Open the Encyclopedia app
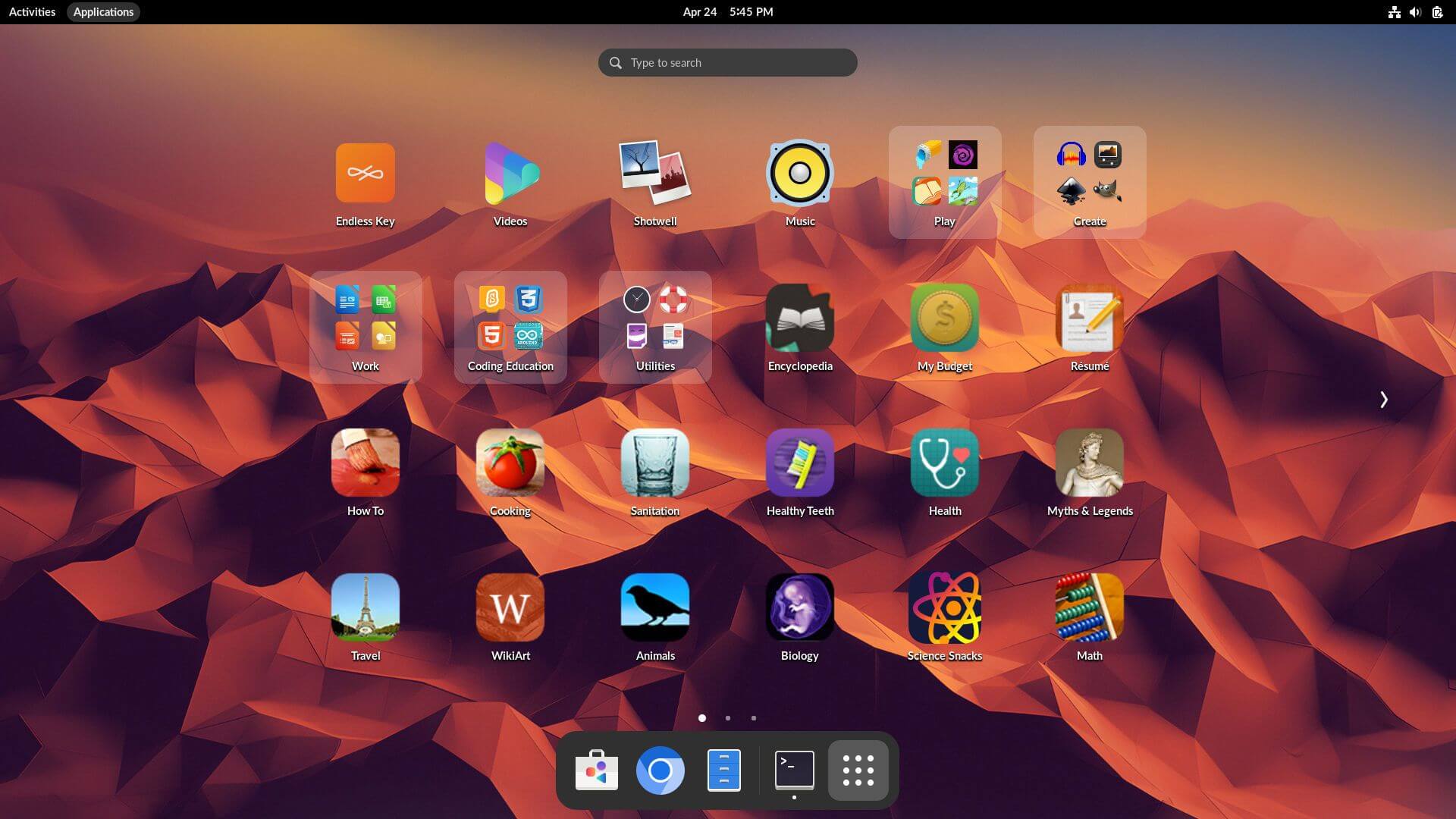 click(x=799, y=318)
